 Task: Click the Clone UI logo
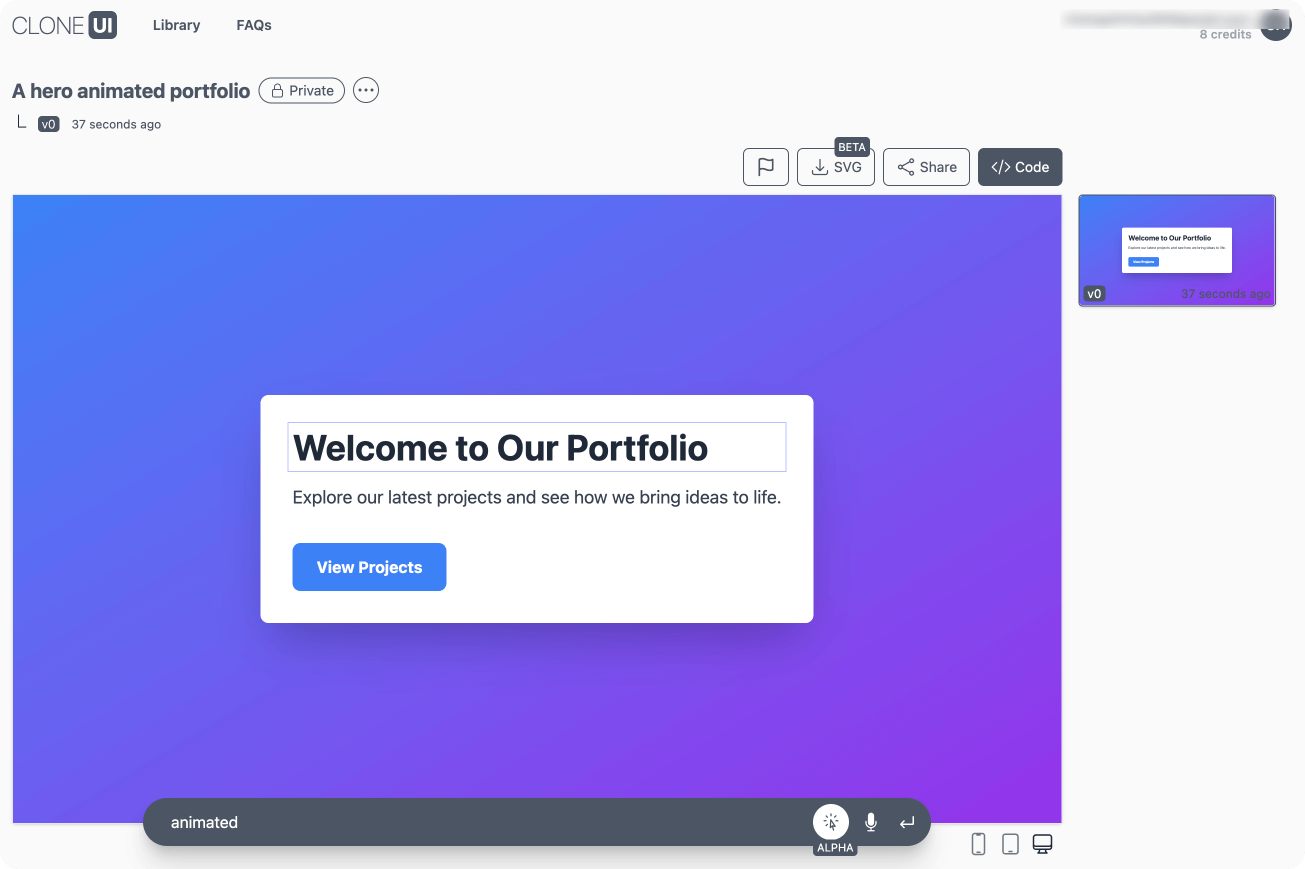coord(65,25)
